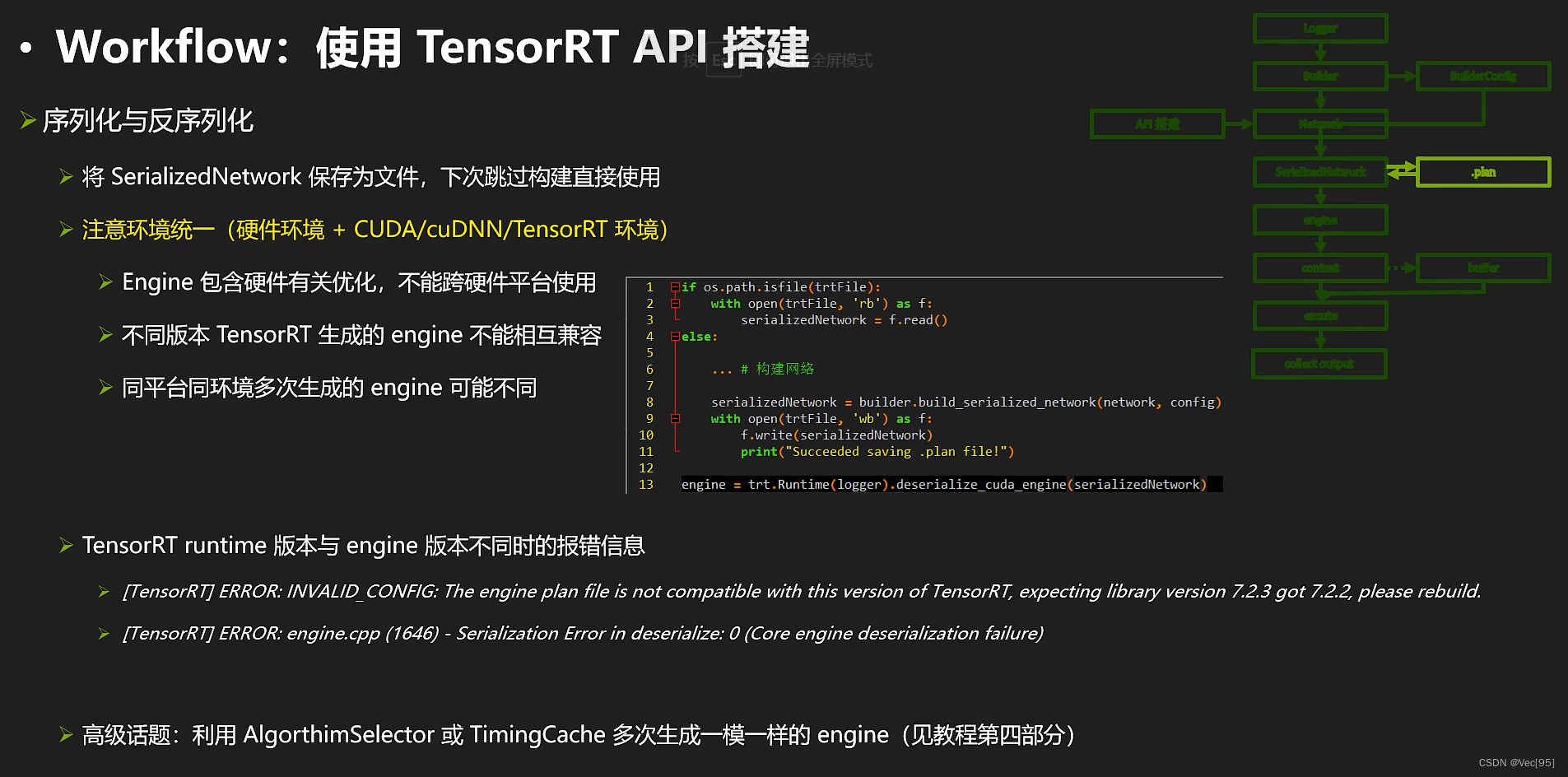Click the highlighted .plan flowchart box
This screenshot has width=1568, height=777.
coord(1483,172)
